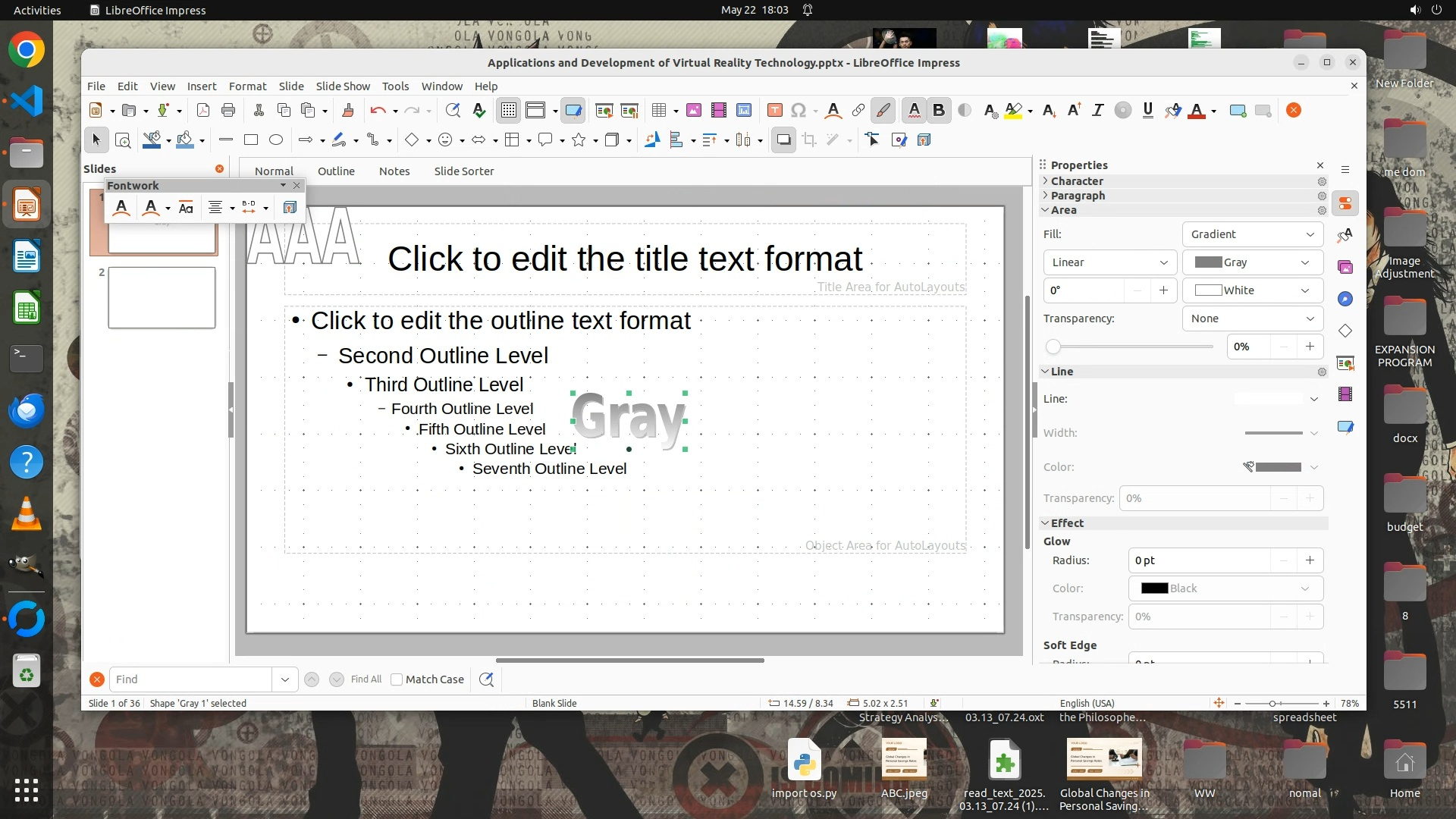Open the Styles deck in sidebar
1456x819 pixels.
(x=1345, y=235)
